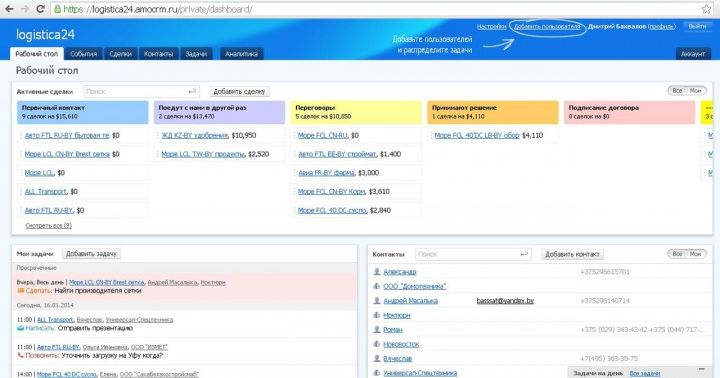Open task Отправить презентацию

(x=96, y=328)
